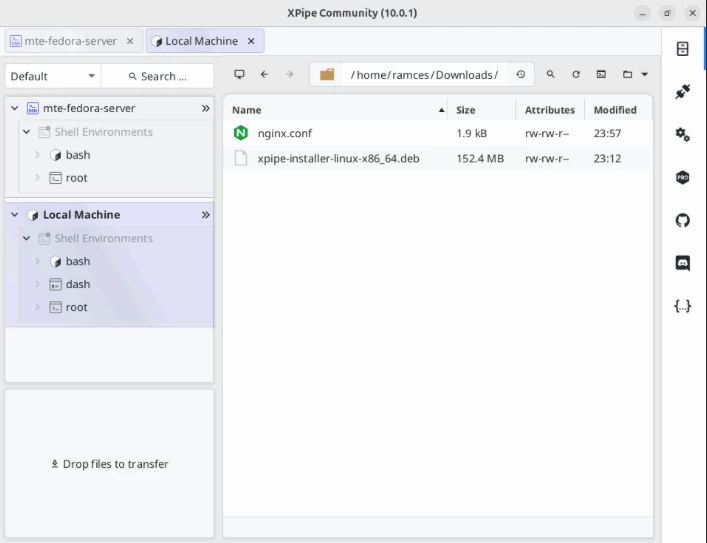
Task: Expand bash under Local Machine
Action: 37,261
